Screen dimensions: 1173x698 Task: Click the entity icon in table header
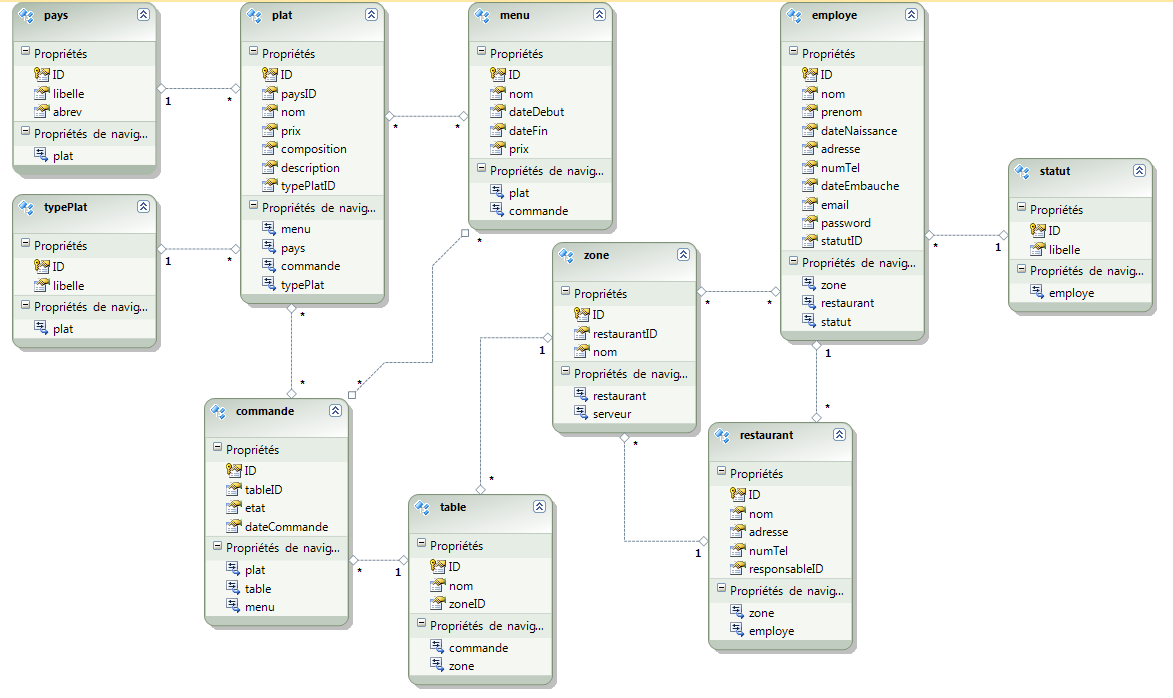[x=423, y=508]
